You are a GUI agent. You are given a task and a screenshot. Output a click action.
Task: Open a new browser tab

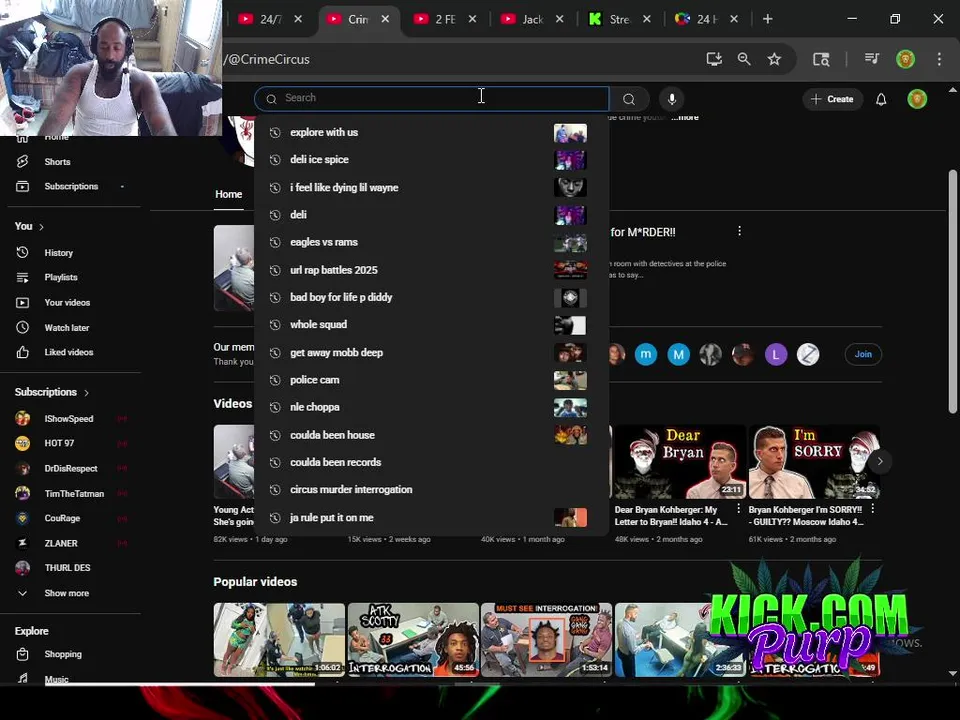point(767,19)
